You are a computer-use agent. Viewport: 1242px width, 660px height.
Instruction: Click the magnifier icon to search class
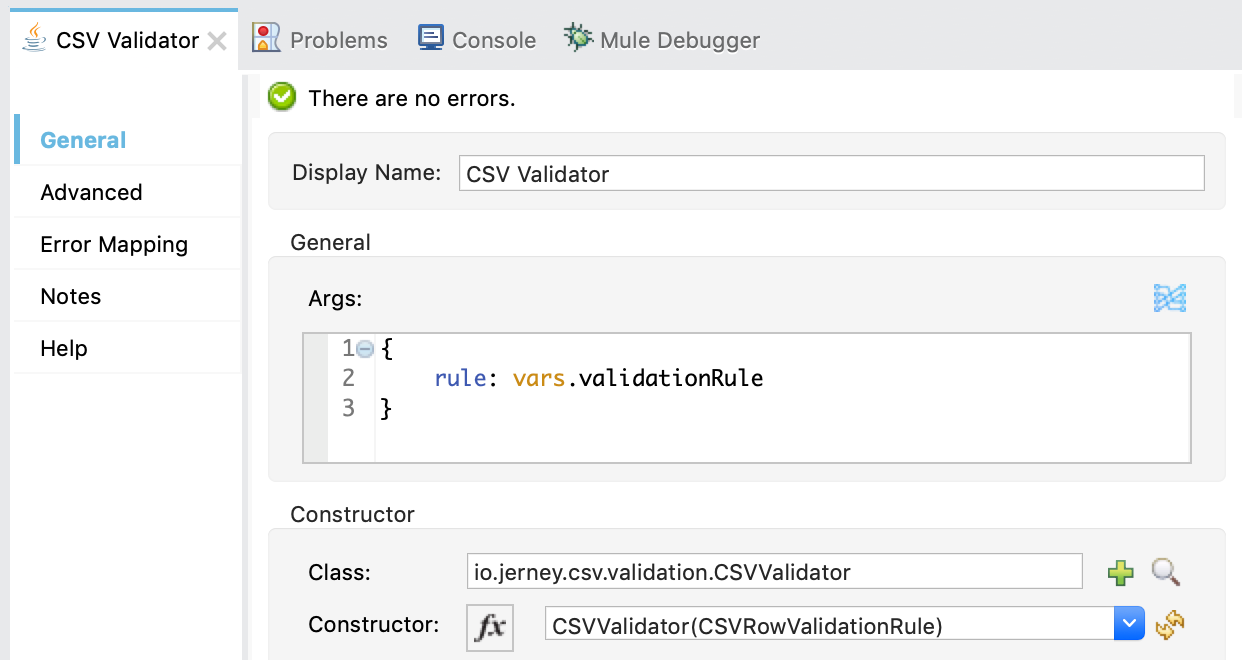coord(1166,572)
